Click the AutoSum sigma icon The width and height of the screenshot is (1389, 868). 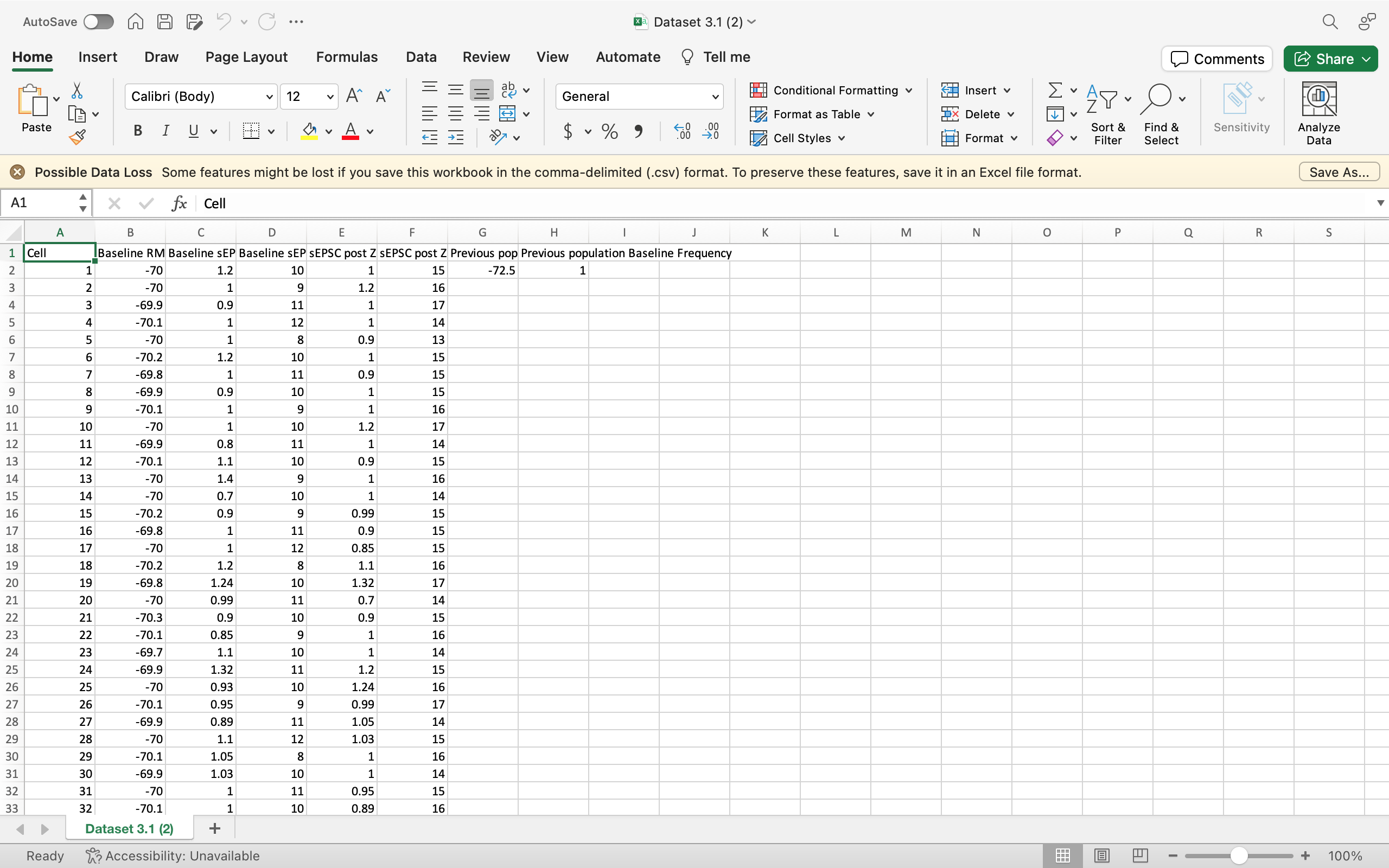coord(1054,90)
